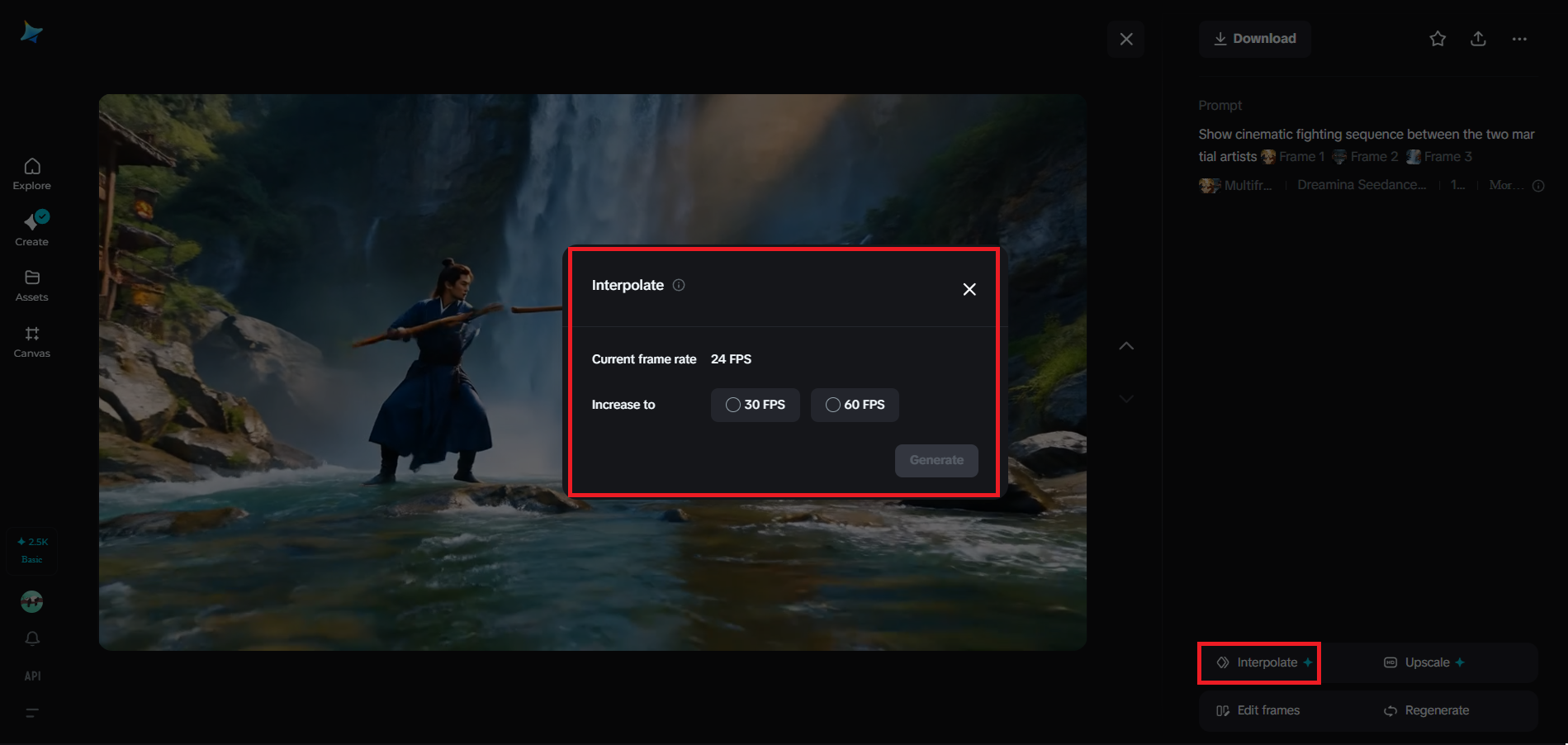Open the API link in sidebar

click(x=32, y=676)
